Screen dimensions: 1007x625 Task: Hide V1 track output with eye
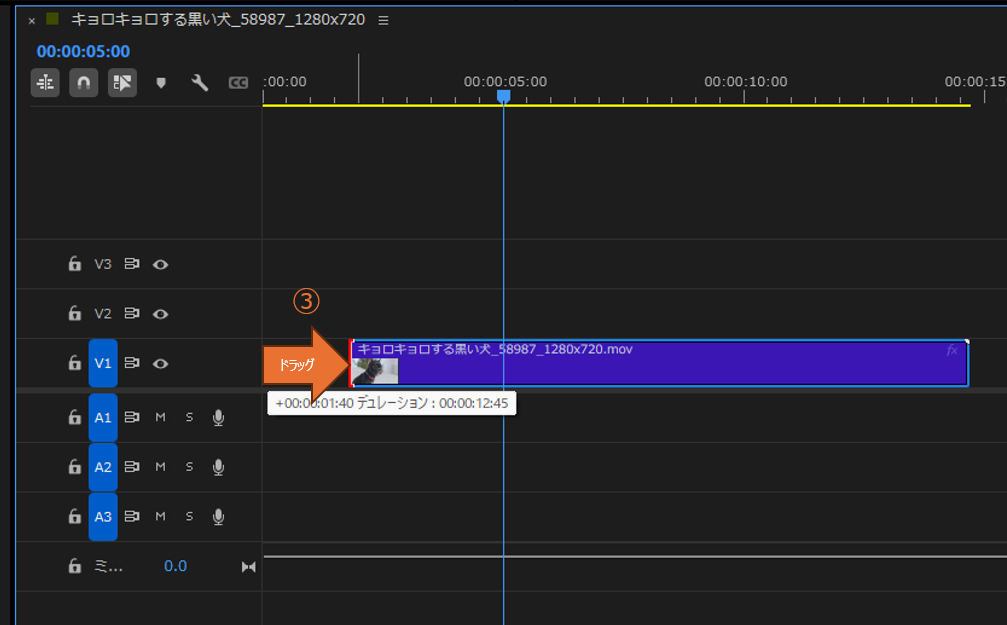pyautogui.click(x=160, y=364)
